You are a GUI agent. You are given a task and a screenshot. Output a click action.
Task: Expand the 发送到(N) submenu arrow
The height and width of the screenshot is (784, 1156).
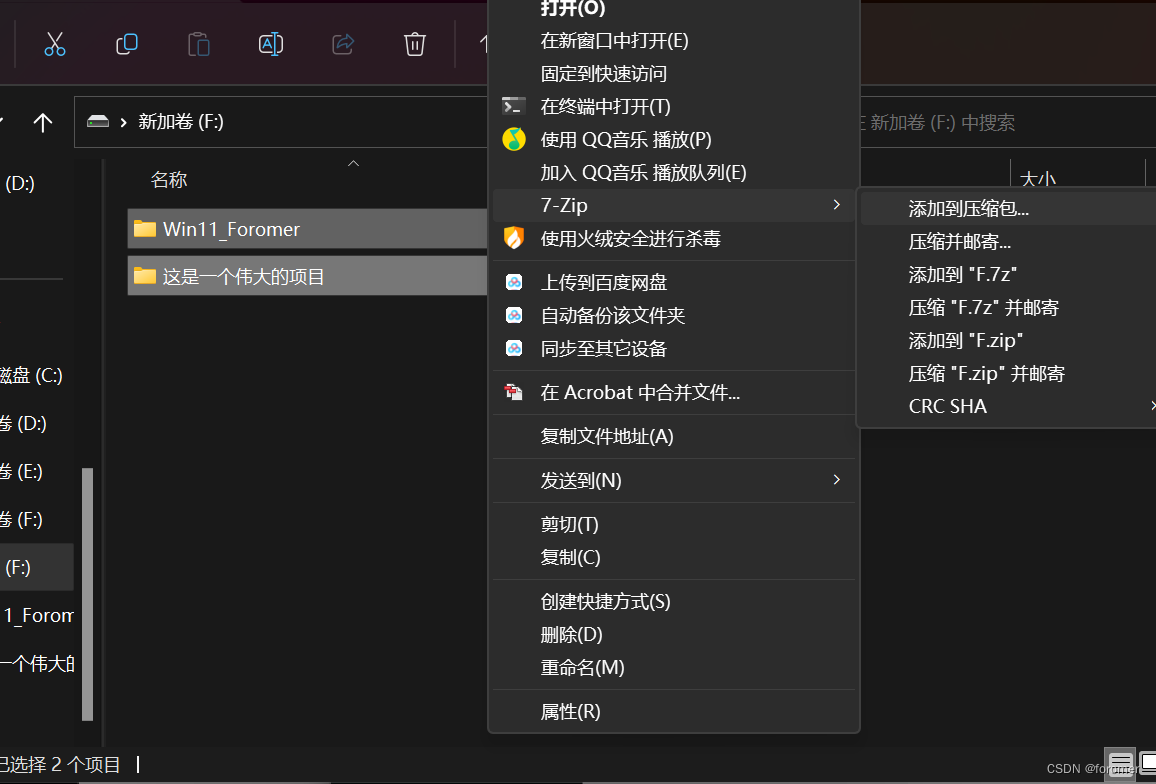(836, 479)
